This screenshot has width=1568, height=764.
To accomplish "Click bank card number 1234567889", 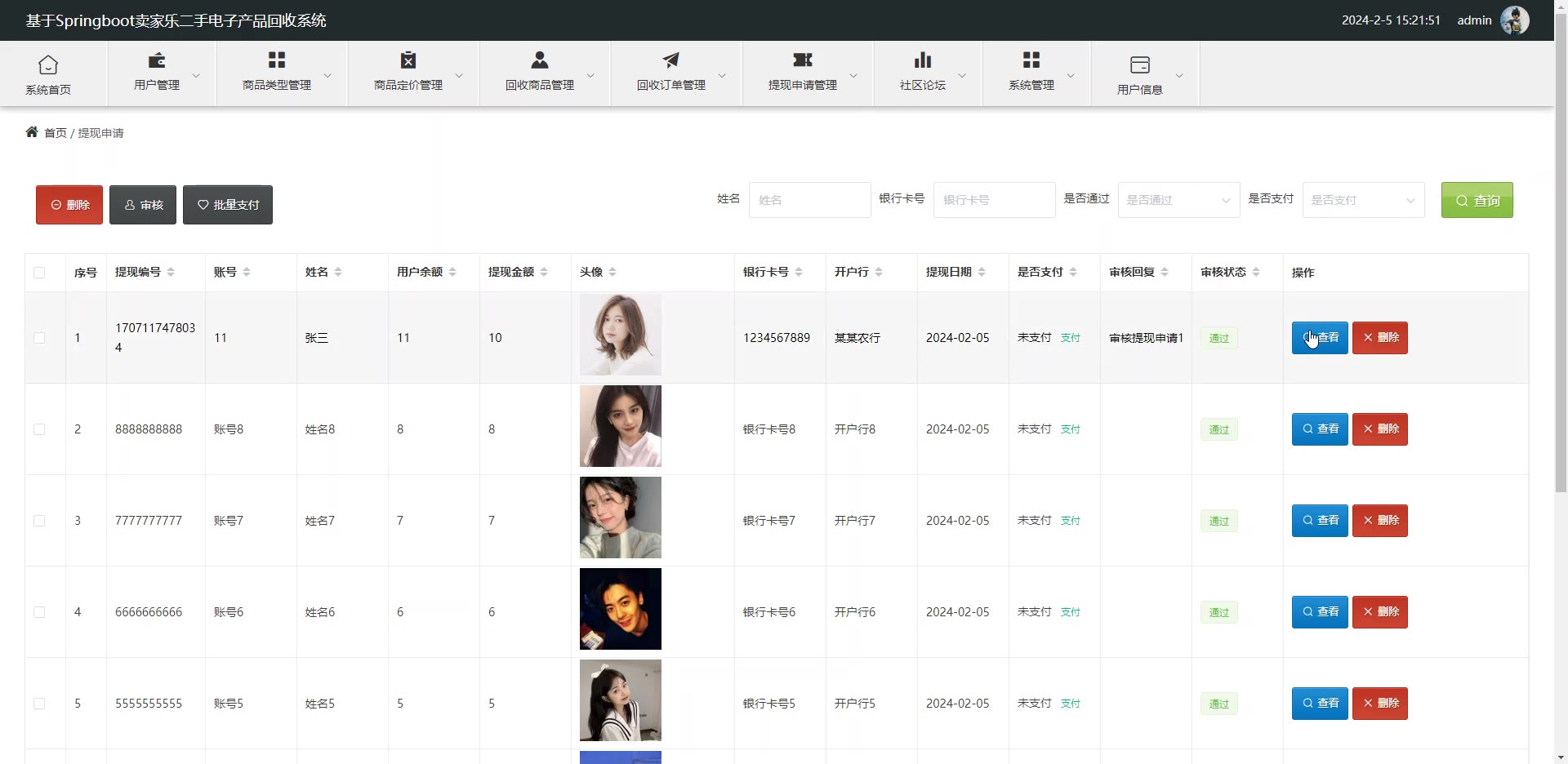I will click(x=777, y=338).
